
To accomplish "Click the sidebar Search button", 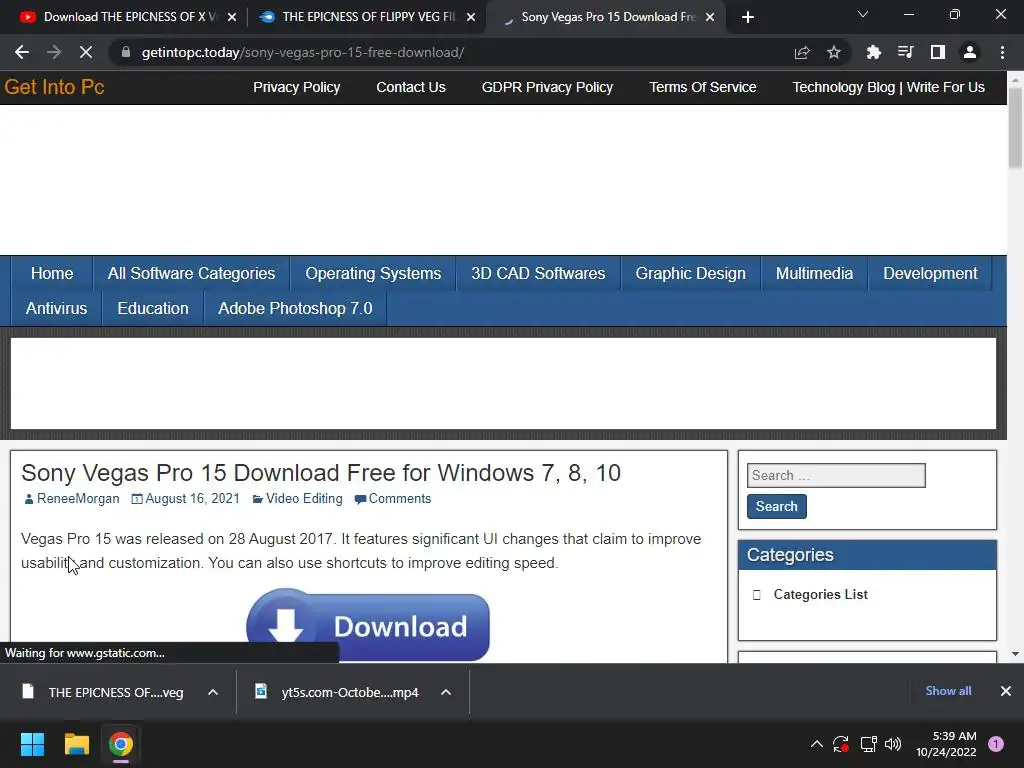I will (x=776, y=506).
